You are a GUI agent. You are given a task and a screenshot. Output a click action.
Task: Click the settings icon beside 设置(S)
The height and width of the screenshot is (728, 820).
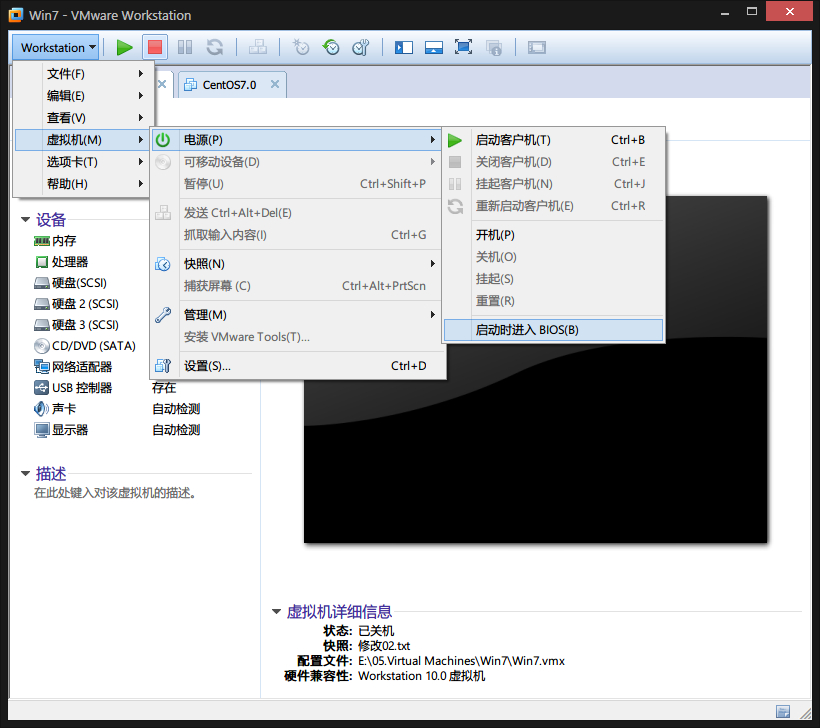pyautogui.click(x=163, y=366)
